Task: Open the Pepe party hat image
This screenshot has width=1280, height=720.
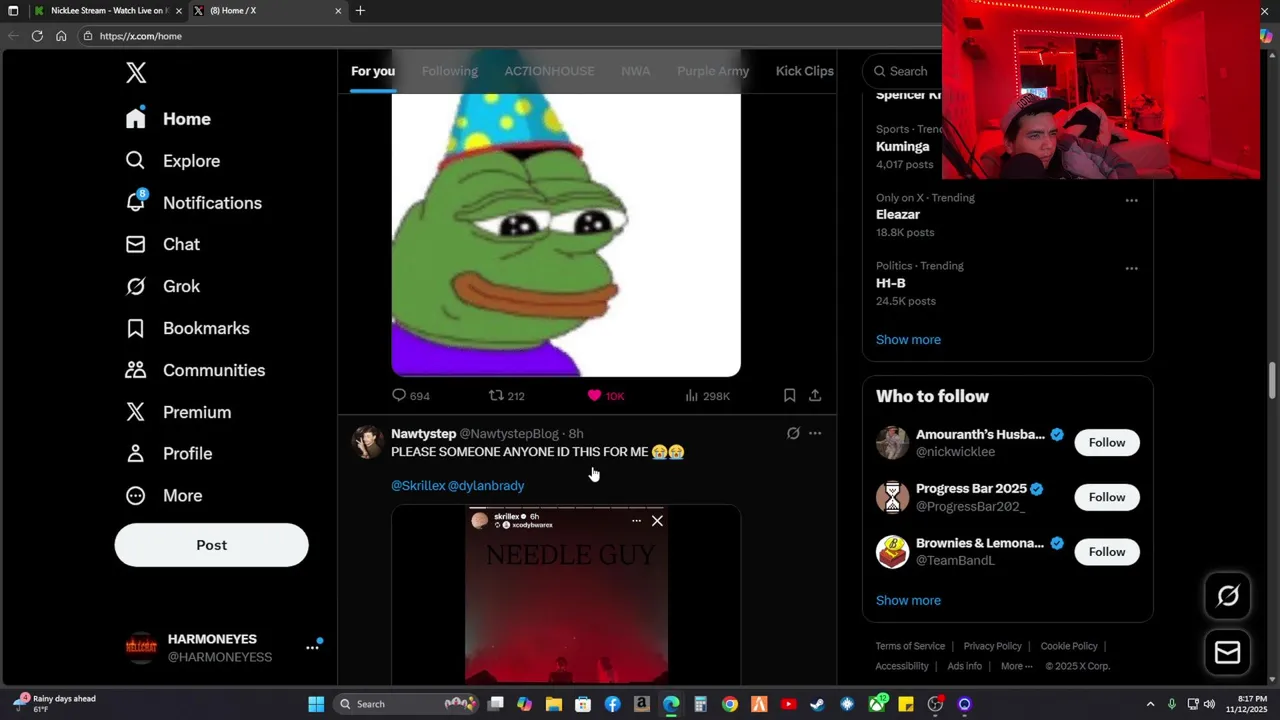Action: (566, 235)
